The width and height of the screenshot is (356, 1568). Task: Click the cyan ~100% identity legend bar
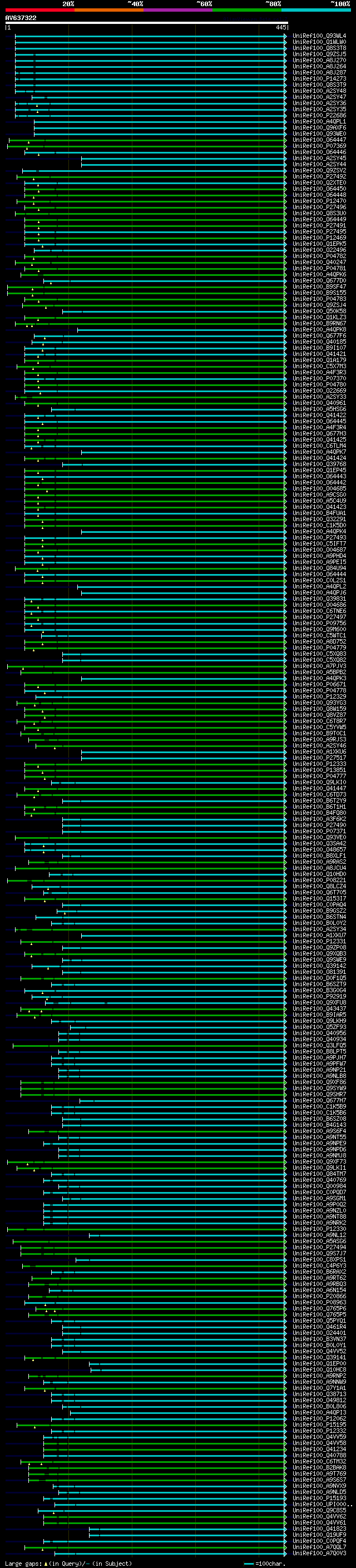pos(317,10)
